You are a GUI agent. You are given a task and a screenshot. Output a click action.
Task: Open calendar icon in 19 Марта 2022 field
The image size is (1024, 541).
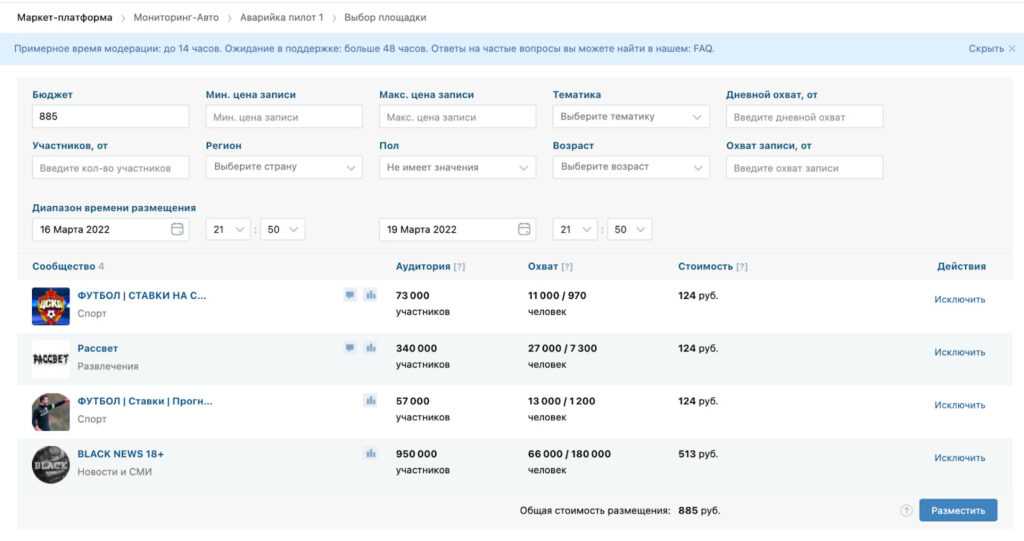[x=524, y=229]
